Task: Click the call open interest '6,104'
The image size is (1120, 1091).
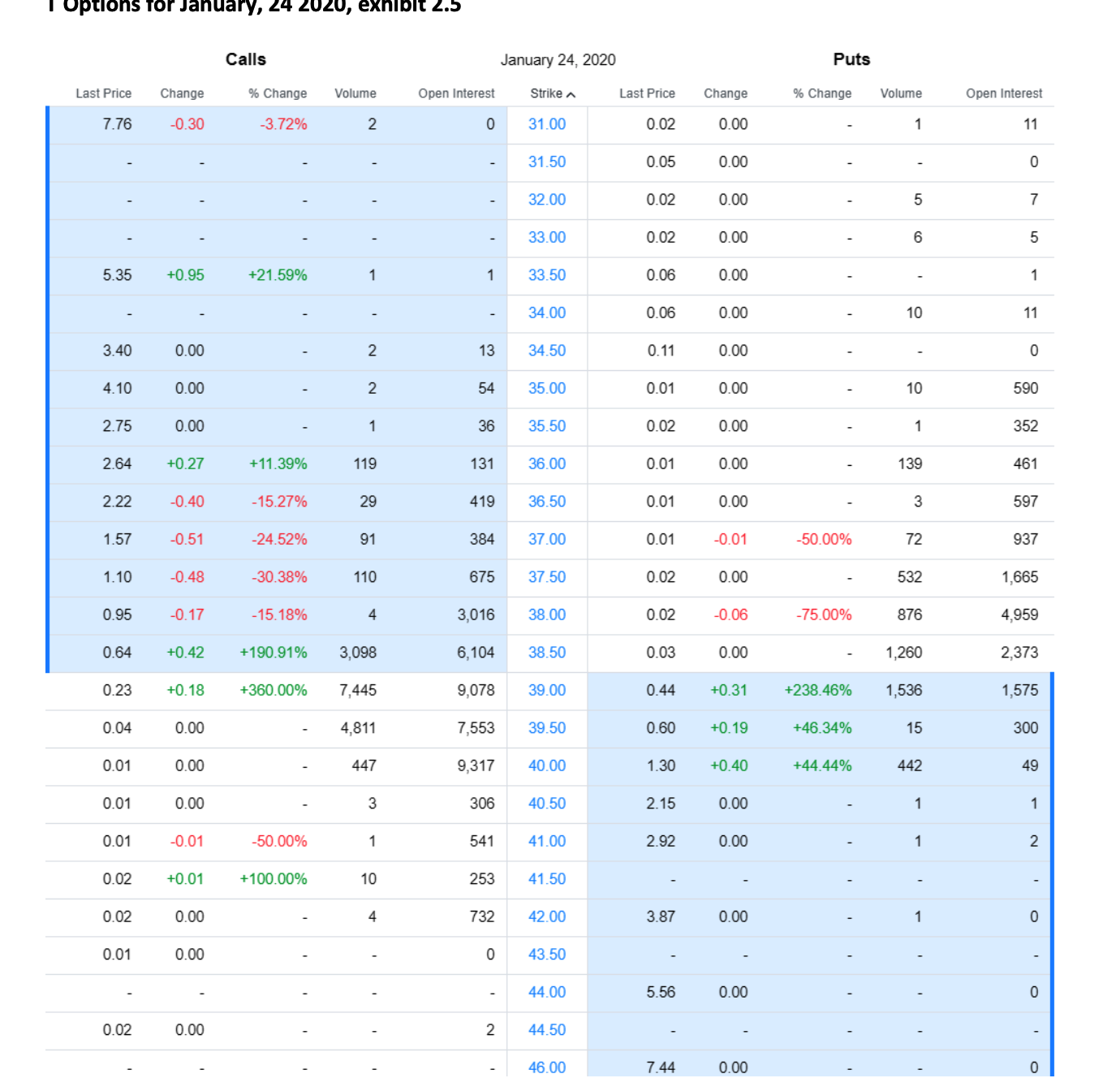Action: [476, 653]
